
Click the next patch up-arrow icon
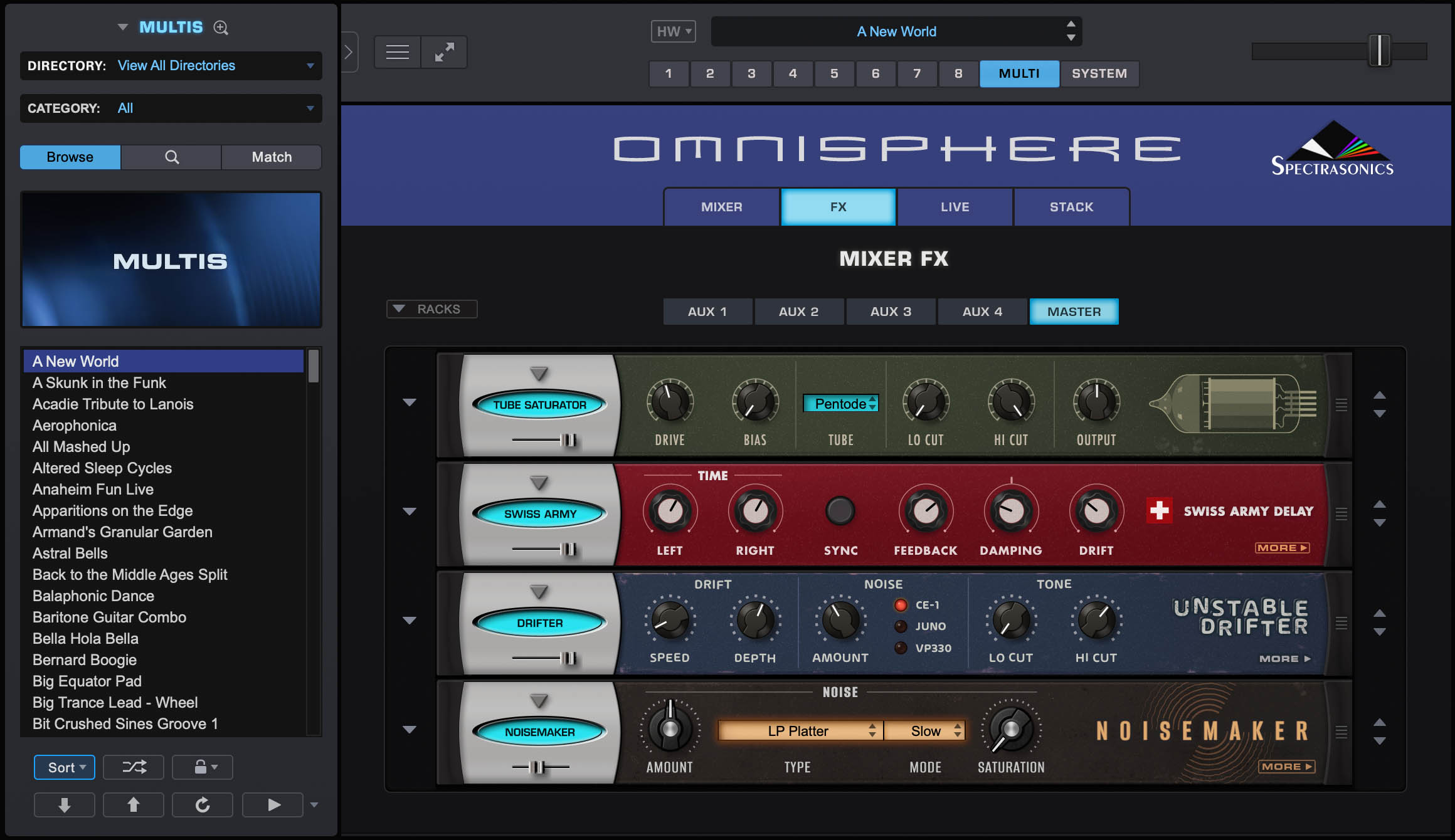coord(133,804)
